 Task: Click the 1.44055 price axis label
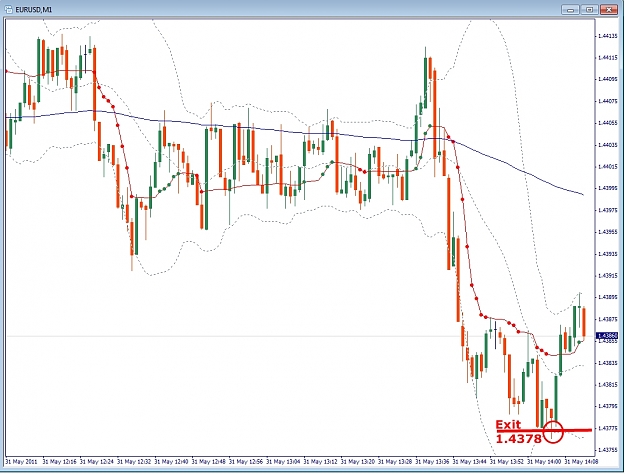pos(608,123)
